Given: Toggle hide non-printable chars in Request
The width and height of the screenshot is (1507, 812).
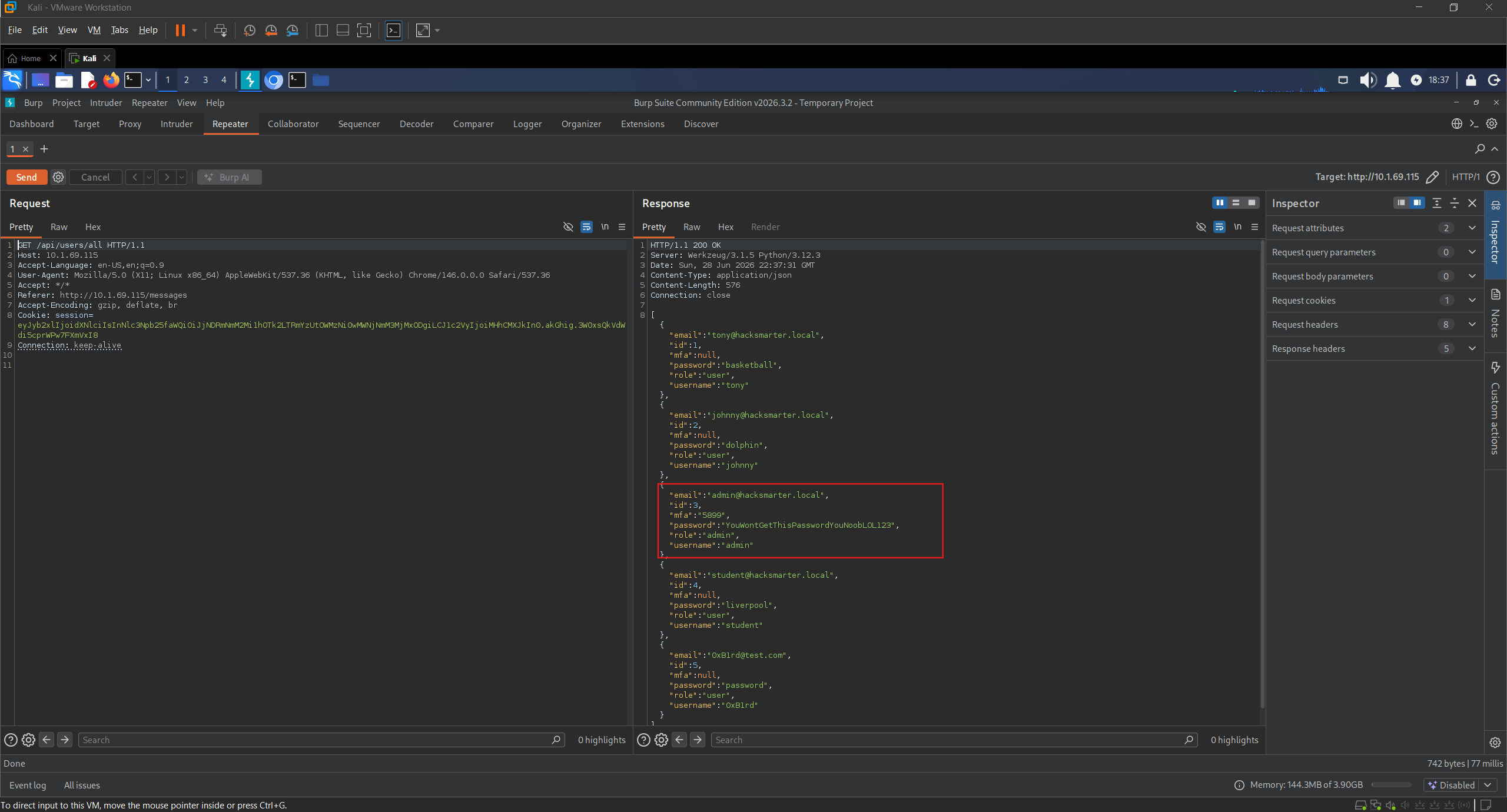Looking at the screenshot, I should 568,227.
